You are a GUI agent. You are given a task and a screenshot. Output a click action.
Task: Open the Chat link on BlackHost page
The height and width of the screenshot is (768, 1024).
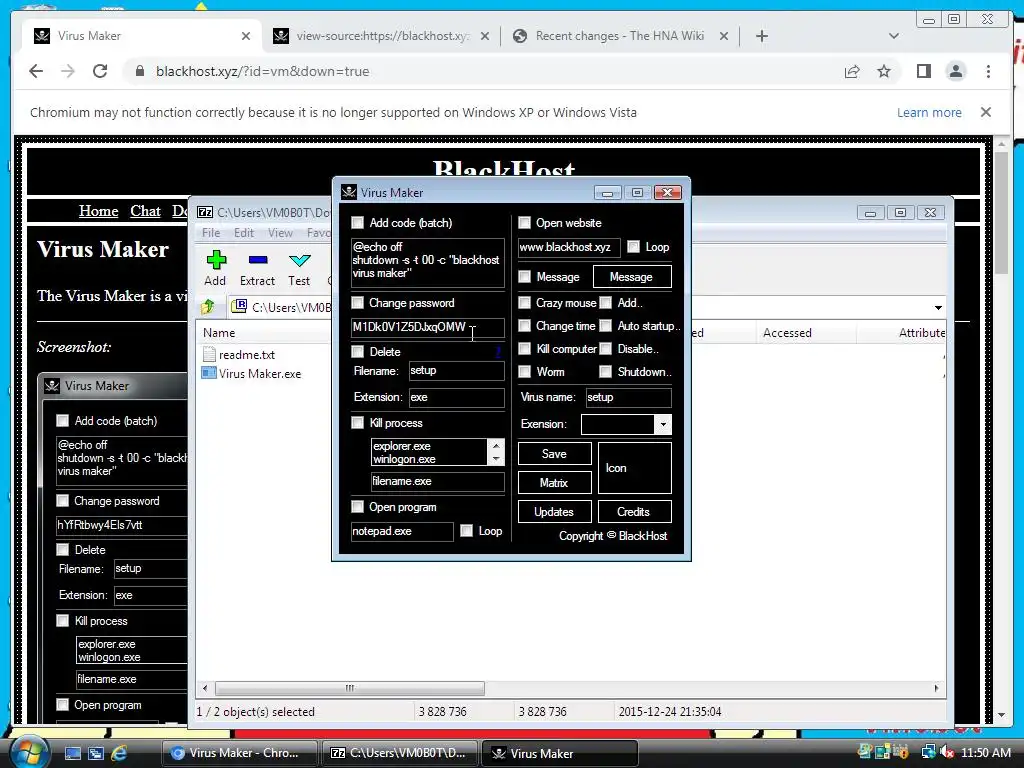pos(145,211)
